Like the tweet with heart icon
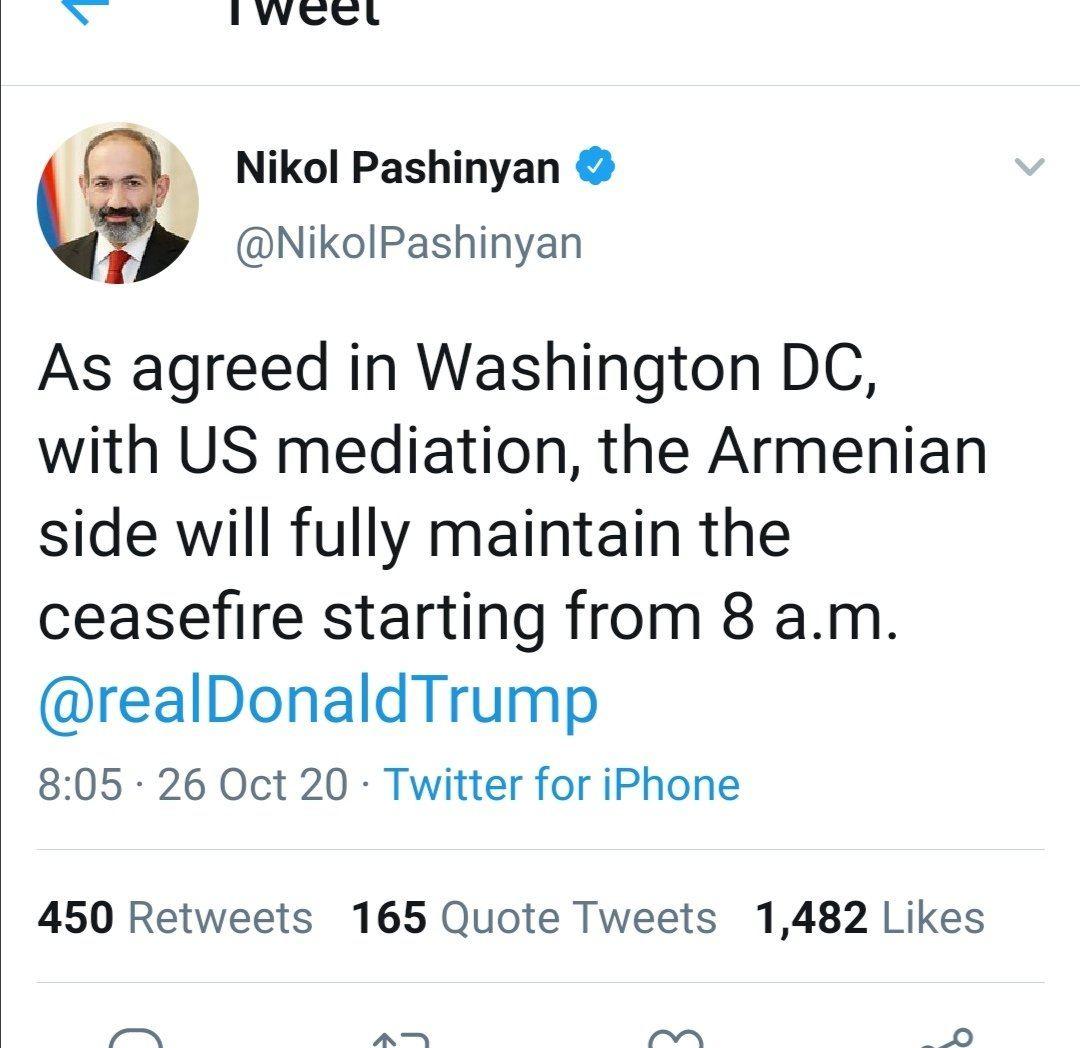Image resolution: width=1080 pixels, height=1048 pixels. (676, 1038)
